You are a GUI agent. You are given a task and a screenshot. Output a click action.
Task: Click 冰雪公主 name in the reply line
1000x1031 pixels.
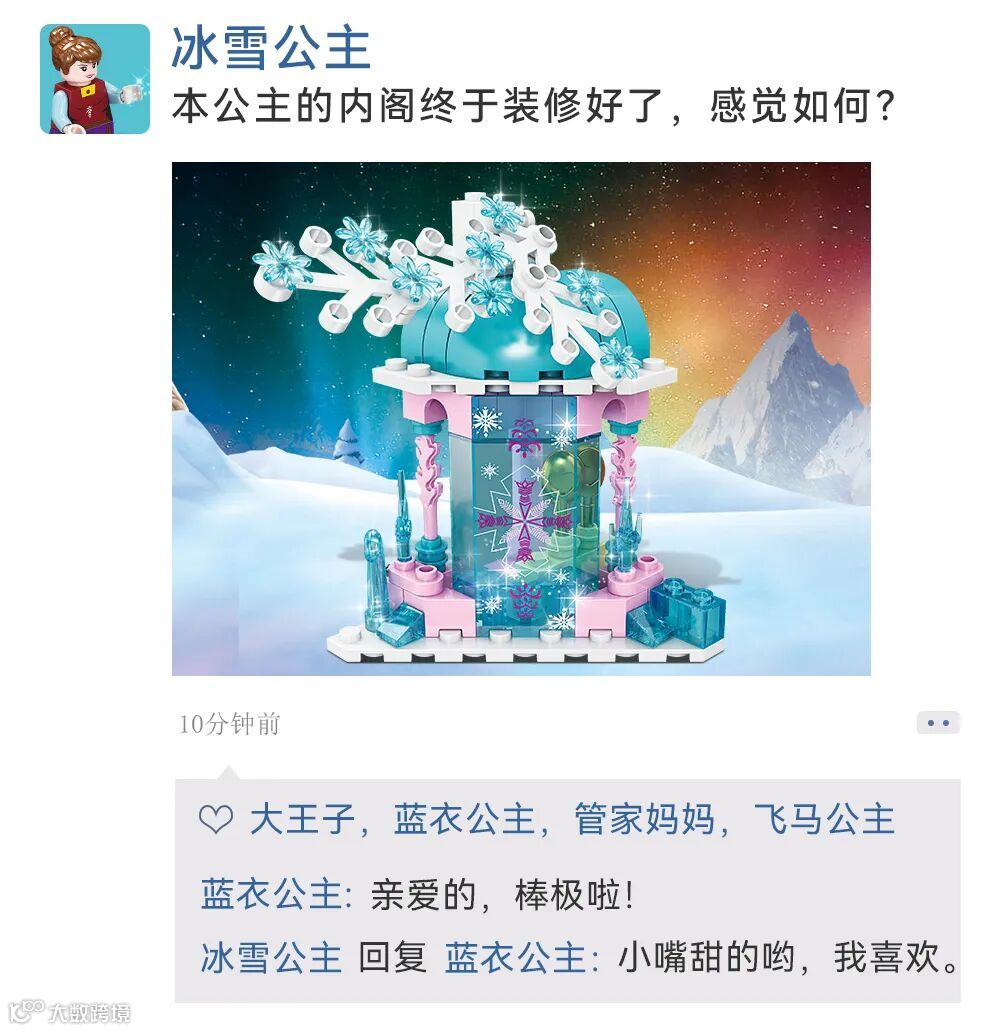coord(271,957)
